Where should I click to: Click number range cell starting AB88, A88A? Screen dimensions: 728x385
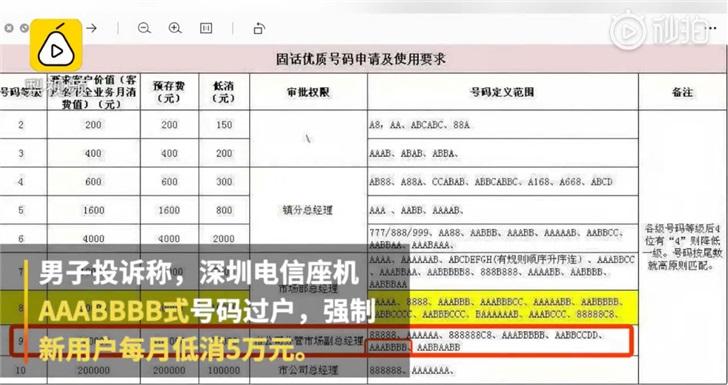[x=503, y=182]
